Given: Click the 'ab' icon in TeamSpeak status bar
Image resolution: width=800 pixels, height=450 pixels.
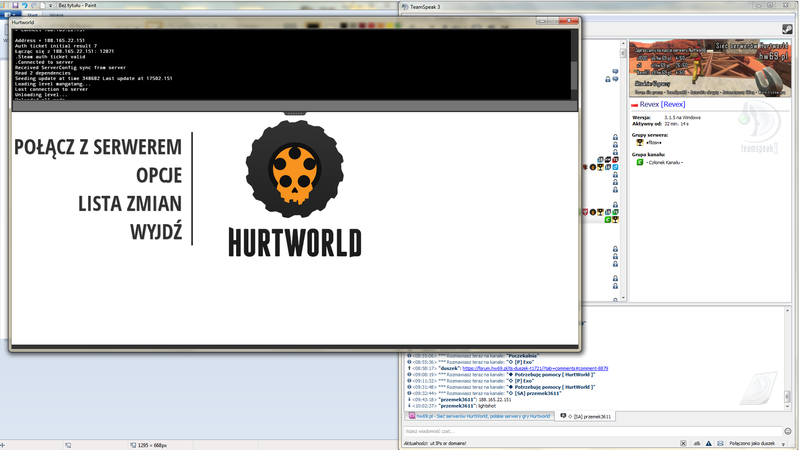Looking at the screenshot, I should 696,443.
